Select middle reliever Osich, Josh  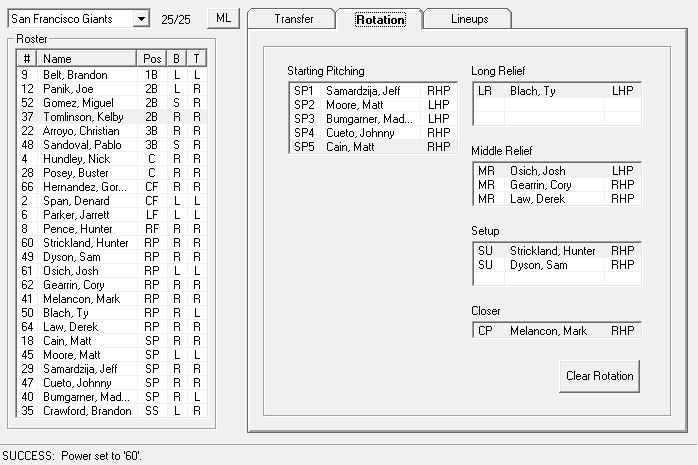tap(555, 171)
